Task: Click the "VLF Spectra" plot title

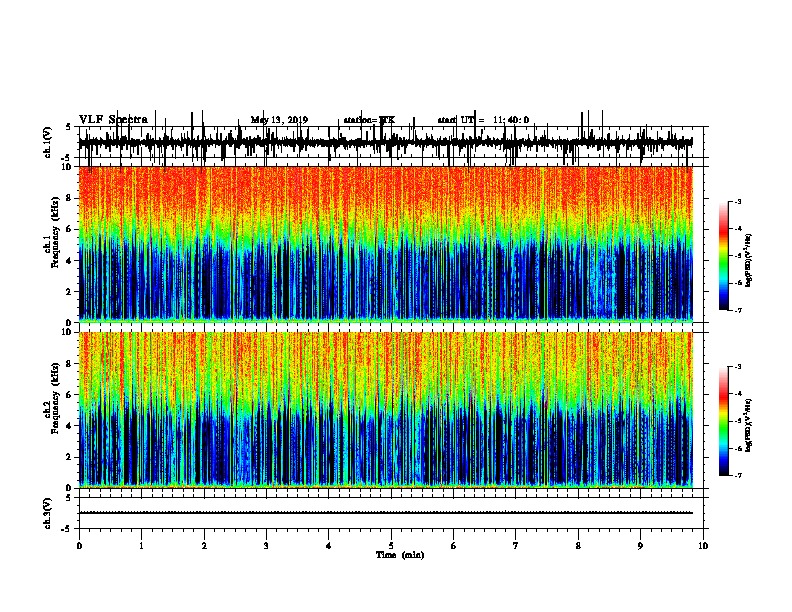Action: click(113, 120)
